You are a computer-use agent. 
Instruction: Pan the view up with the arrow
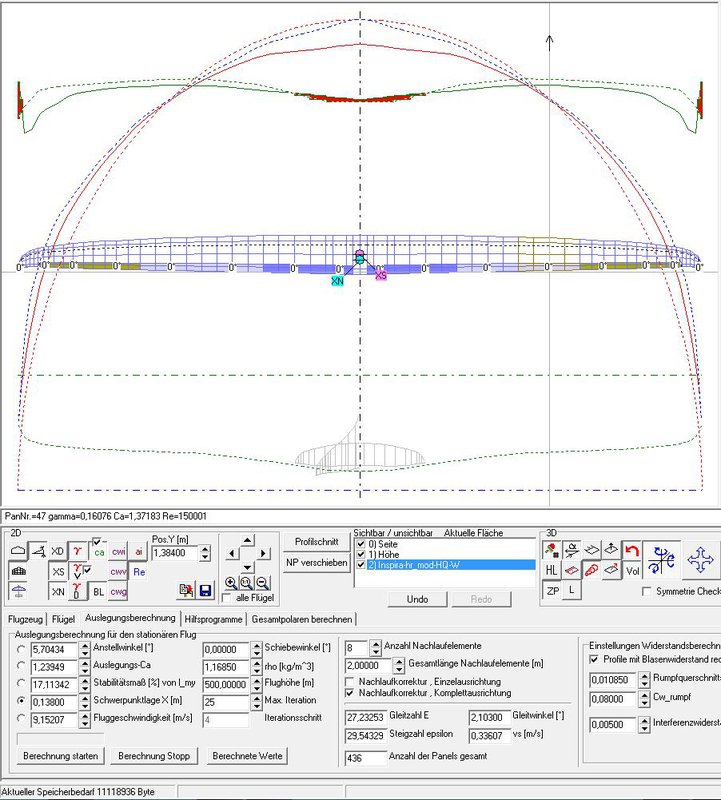[x=247, y=540]
